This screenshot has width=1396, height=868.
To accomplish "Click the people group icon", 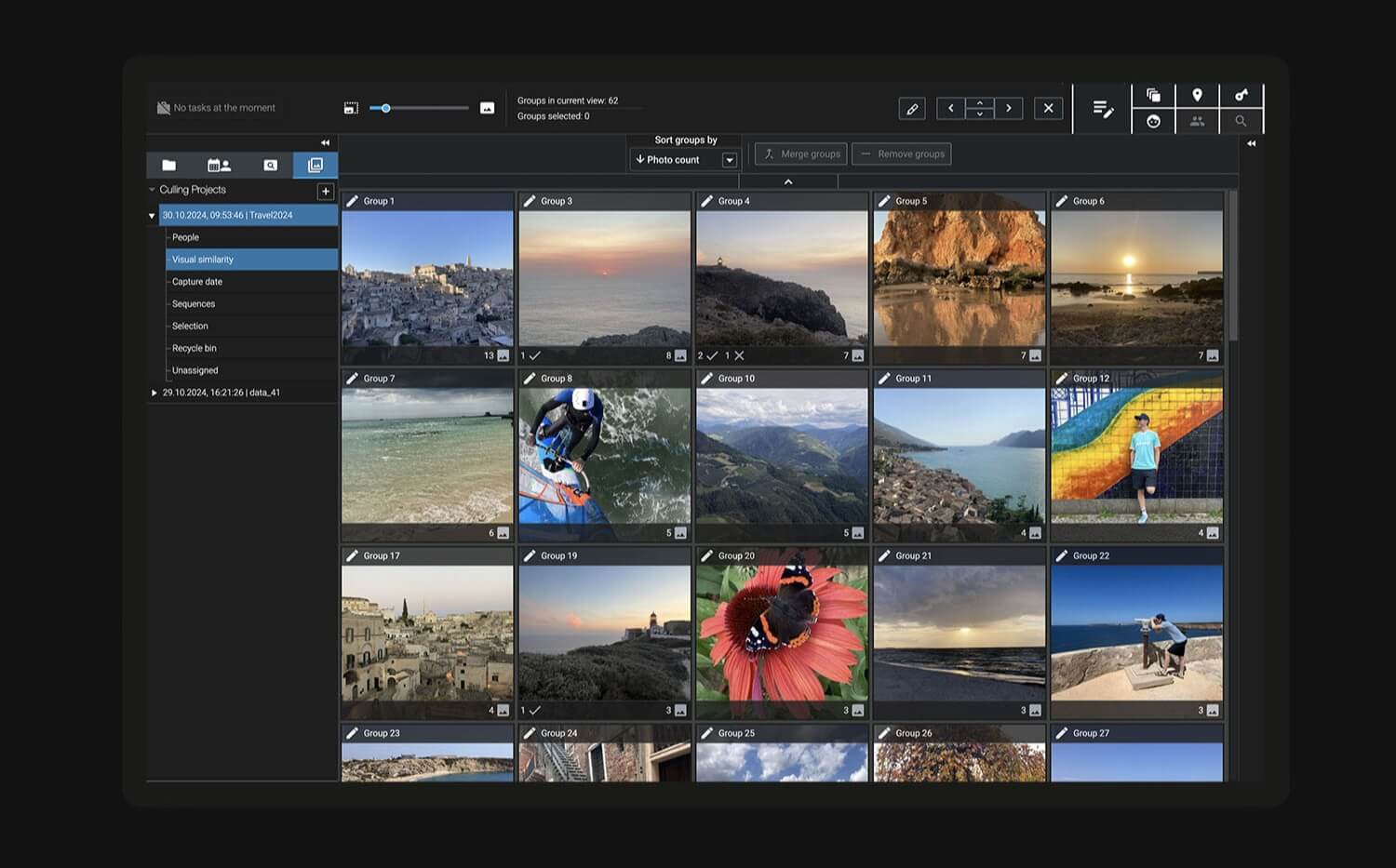I will coord(1197,121).
